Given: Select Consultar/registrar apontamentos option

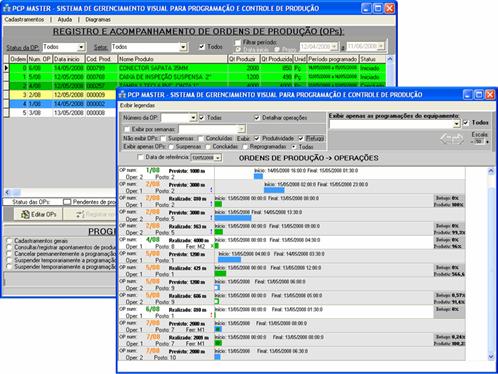Looking at the screenshot, I should tap(9, 247).
